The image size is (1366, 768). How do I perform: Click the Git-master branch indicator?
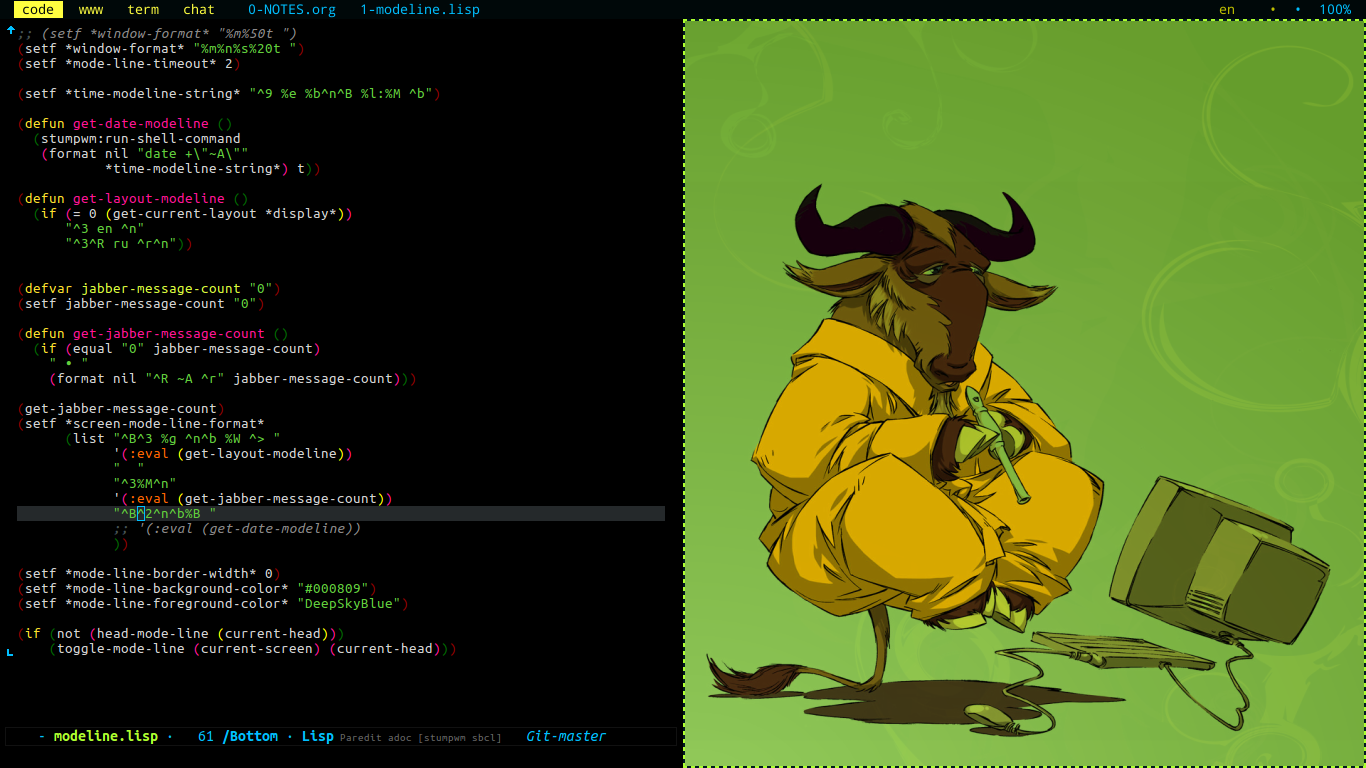(566, 736)
